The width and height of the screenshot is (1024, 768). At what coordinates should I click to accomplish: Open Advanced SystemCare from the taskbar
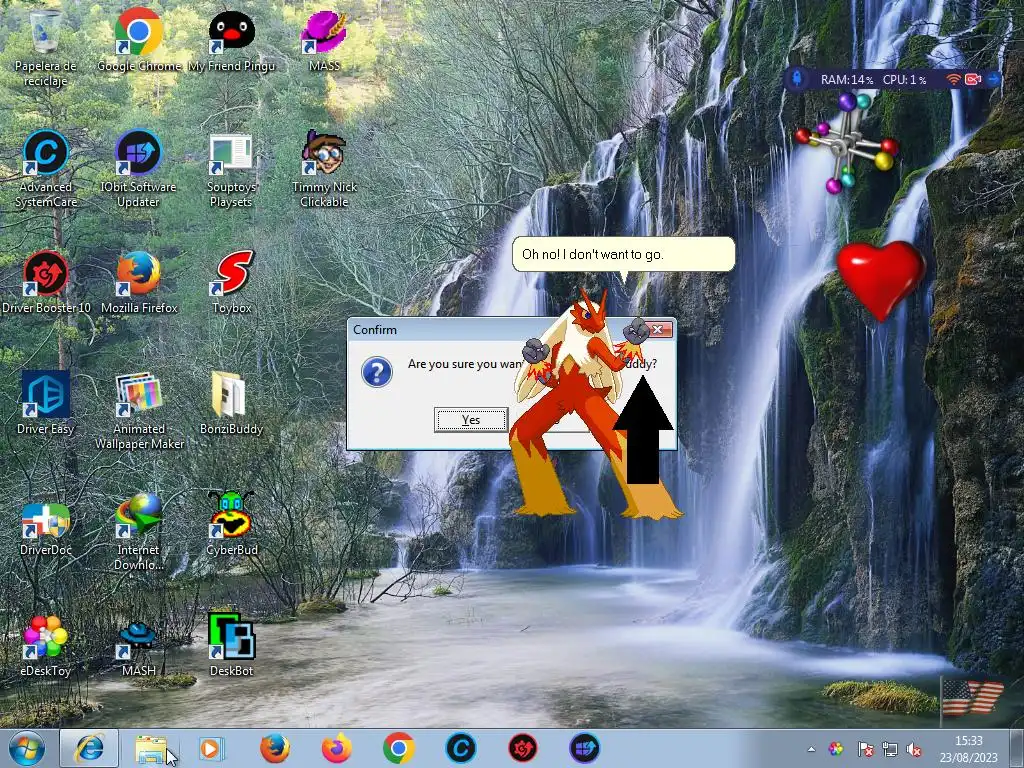click(460, 748)
